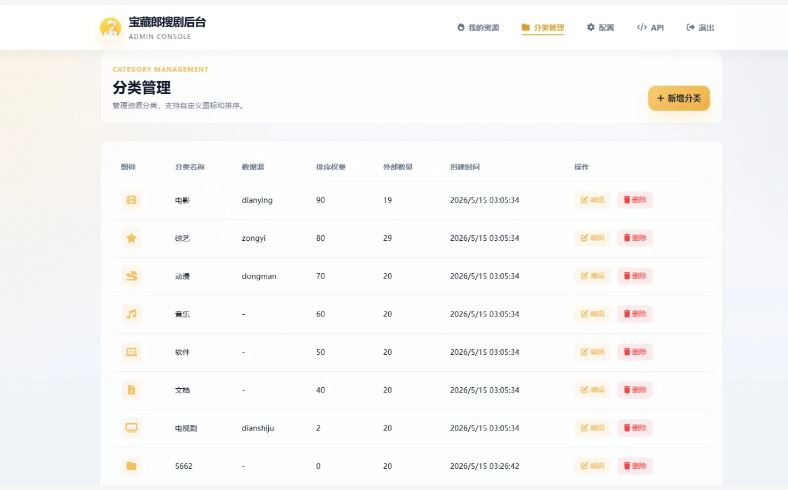Viewport: 788px width, 490px height.
Task: Select the 分类管理 navigation tab
Action: (543, 27)
